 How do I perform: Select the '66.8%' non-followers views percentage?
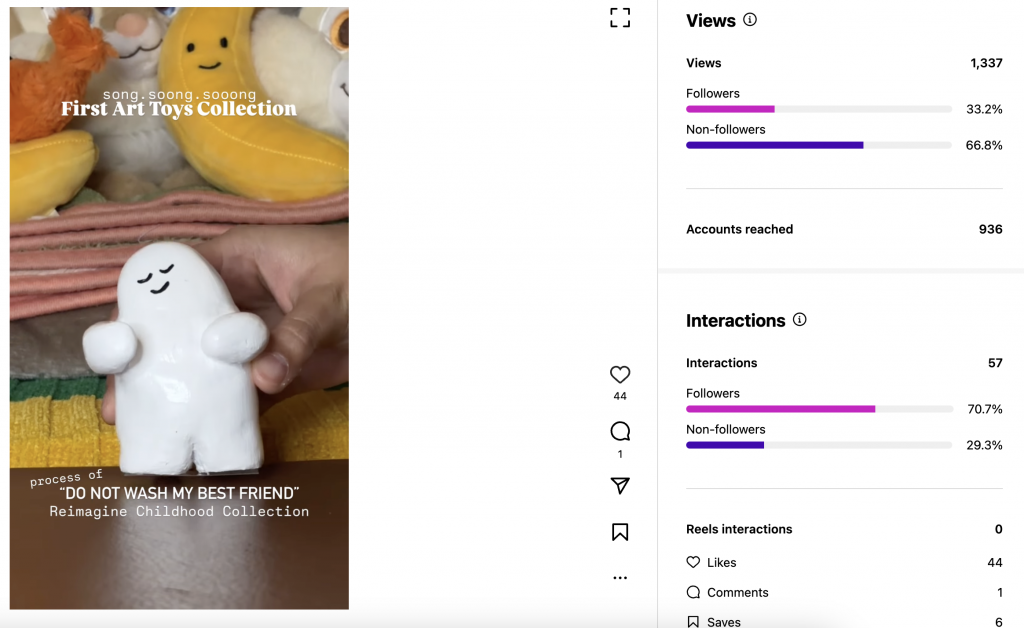pos(984,145)
